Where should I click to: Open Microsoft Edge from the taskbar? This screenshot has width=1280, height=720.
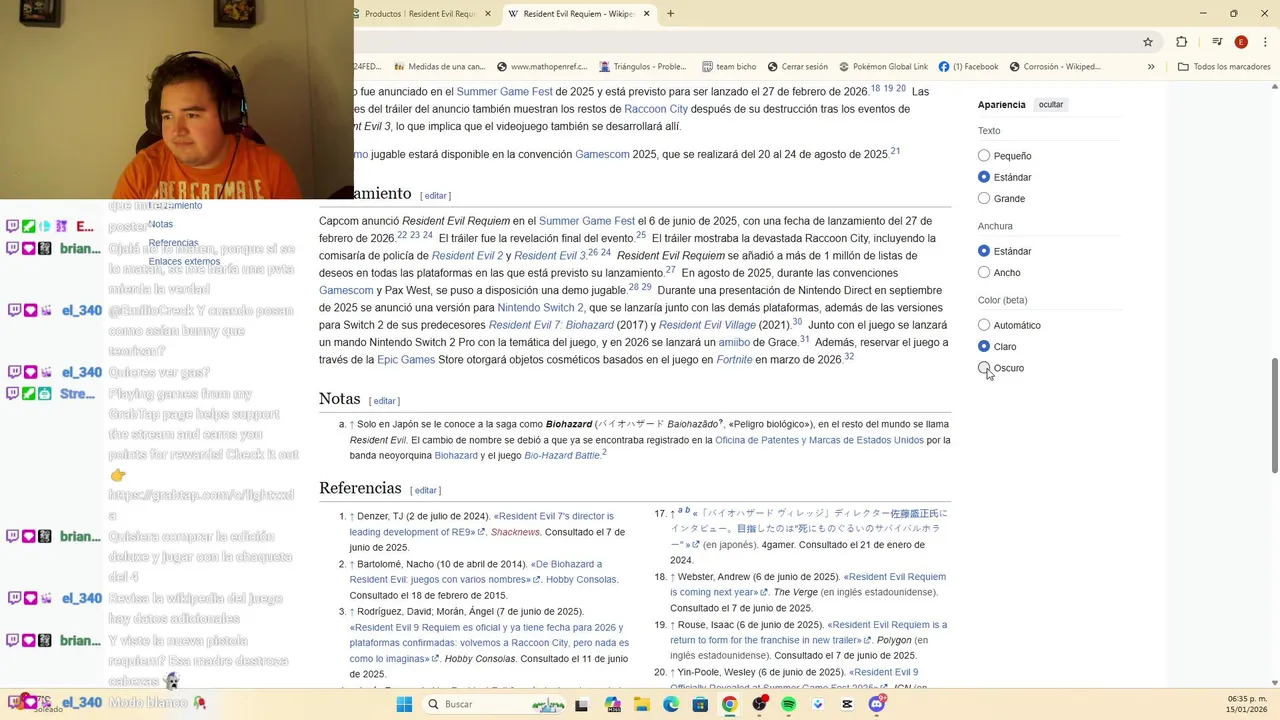(x=671, y=704)
